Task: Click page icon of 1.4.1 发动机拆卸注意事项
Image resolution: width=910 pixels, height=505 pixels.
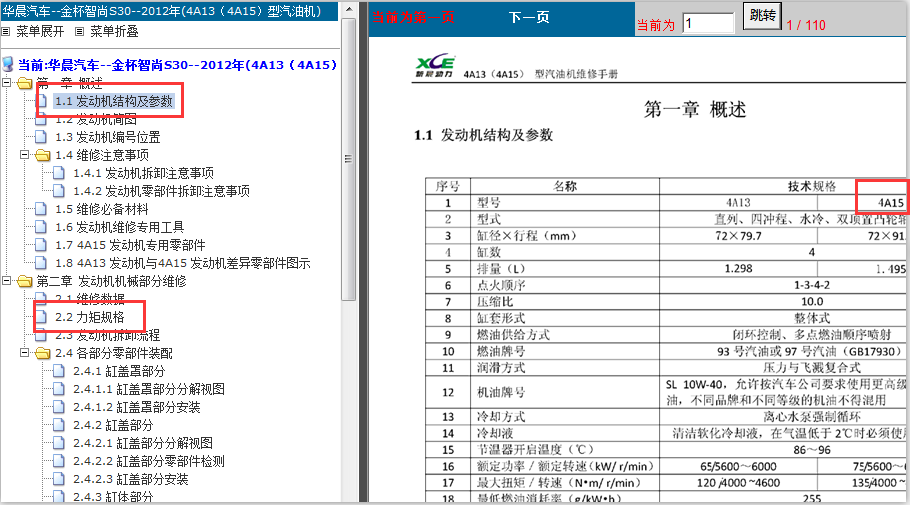Action: [x=59, y=173]
